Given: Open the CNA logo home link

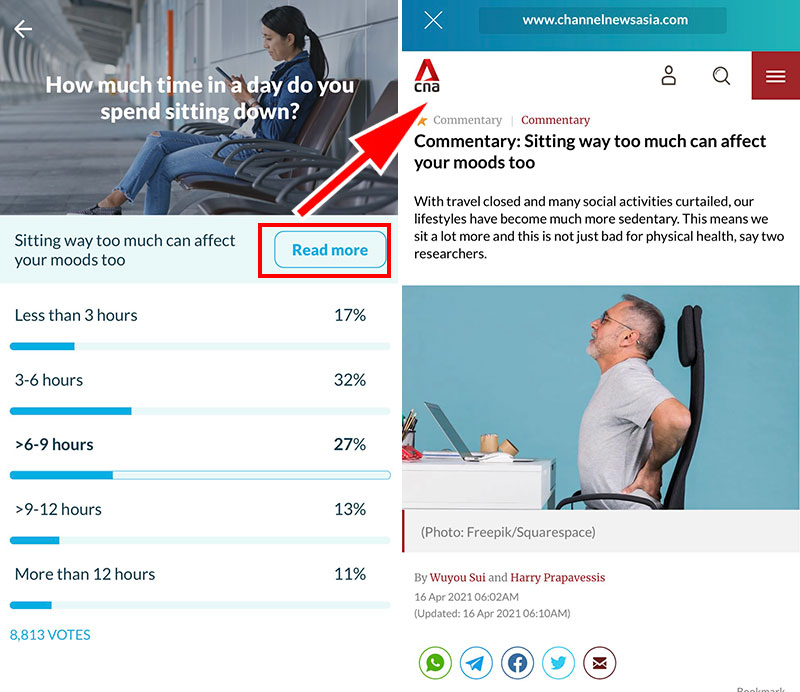Looking at the screenshot, I should click(x=427, y=76).
